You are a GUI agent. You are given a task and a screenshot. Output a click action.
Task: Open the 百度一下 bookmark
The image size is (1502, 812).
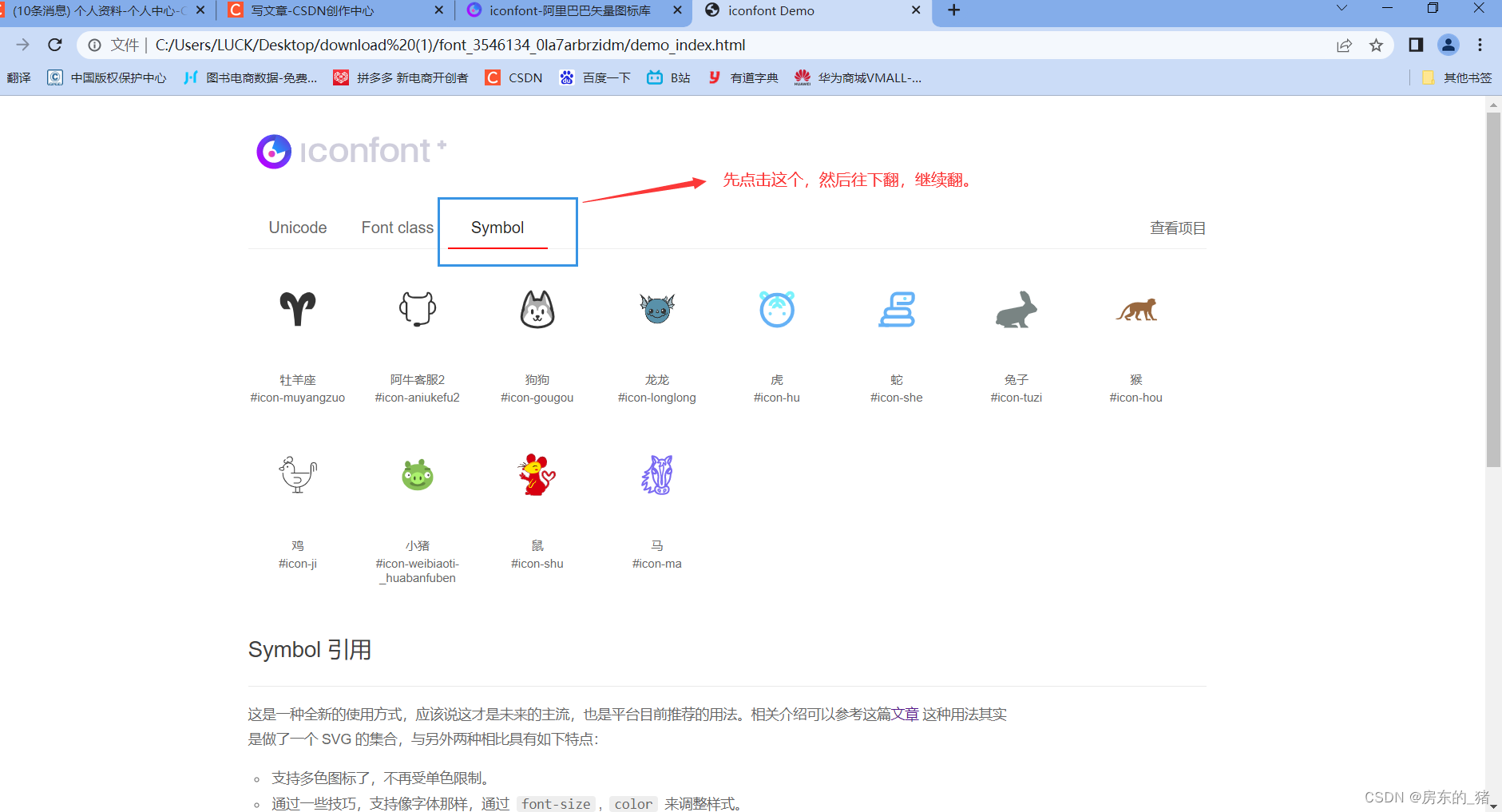pos(595,77)
